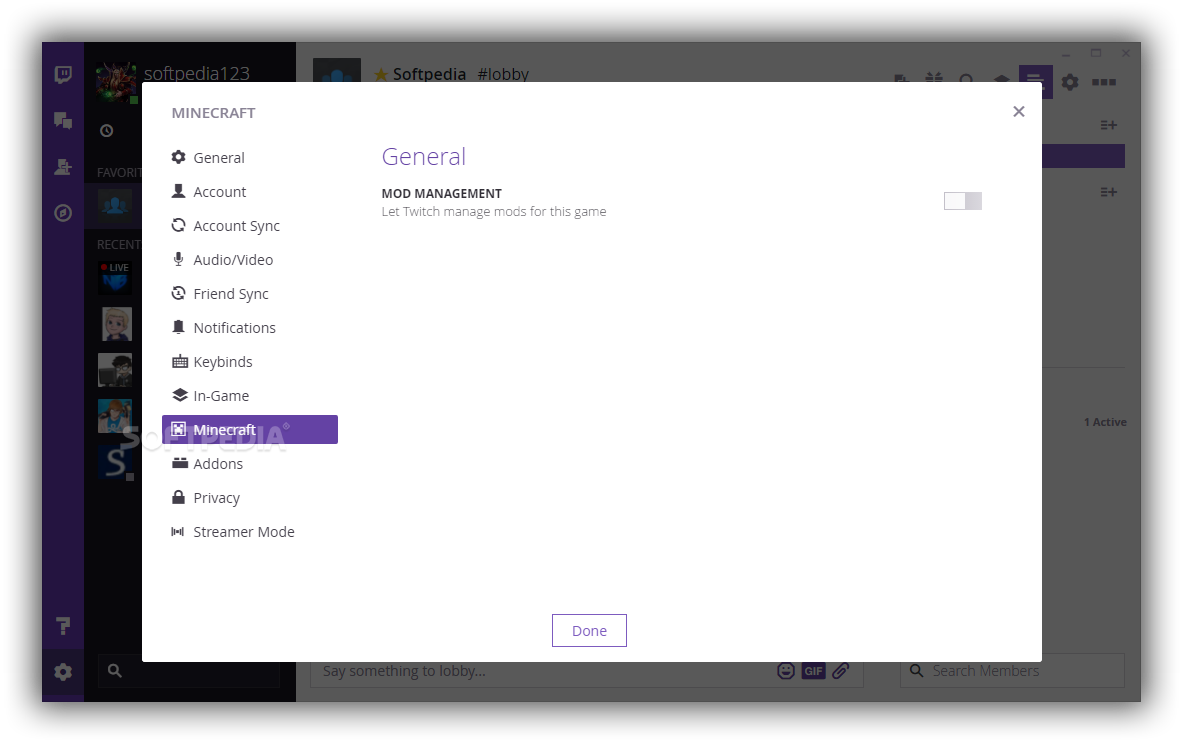Image resolution: width=1183 pixels, height=744 pixels.
Task: Select the favorite server with people icon
Action: 115,205
